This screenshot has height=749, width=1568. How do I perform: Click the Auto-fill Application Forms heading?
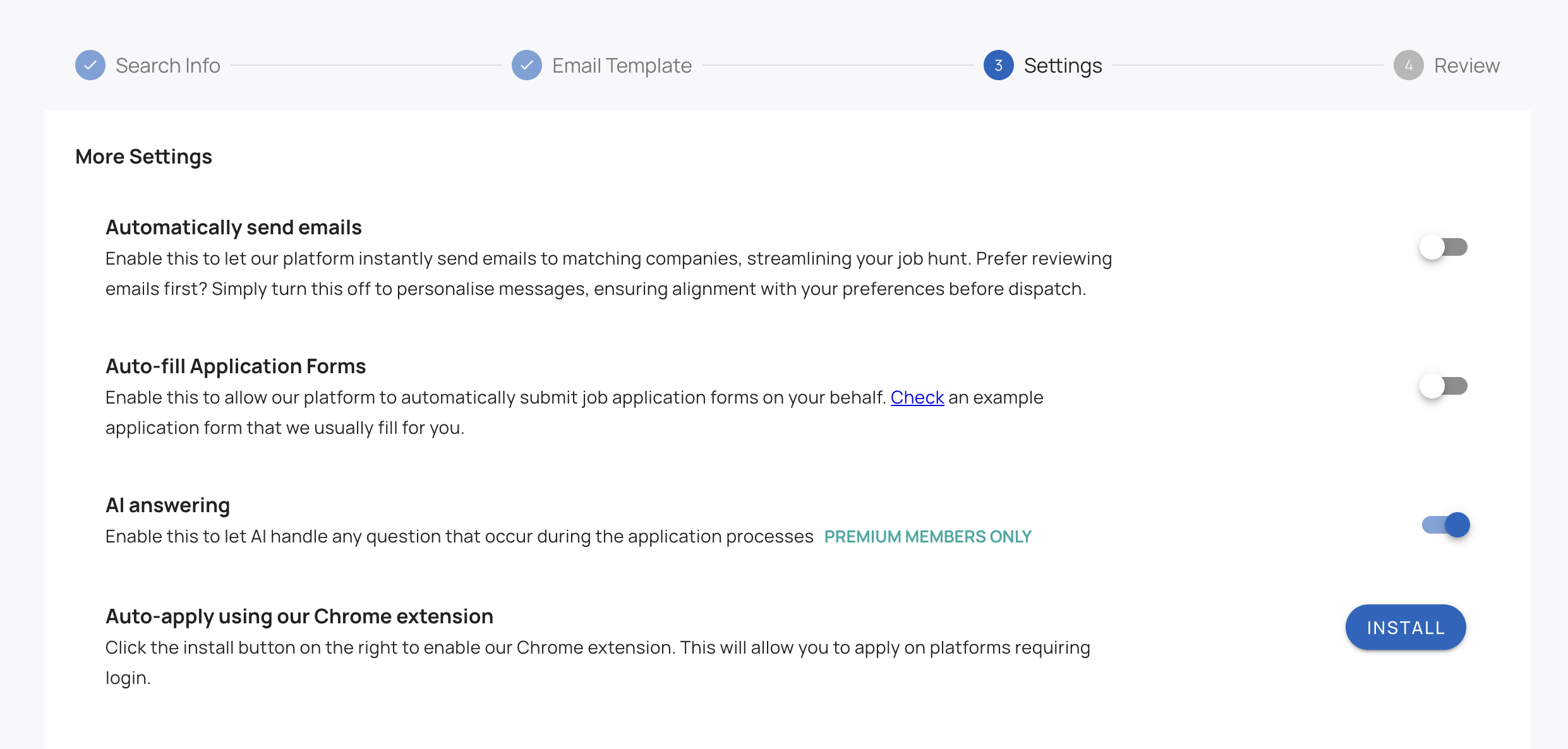click(236, 366)
